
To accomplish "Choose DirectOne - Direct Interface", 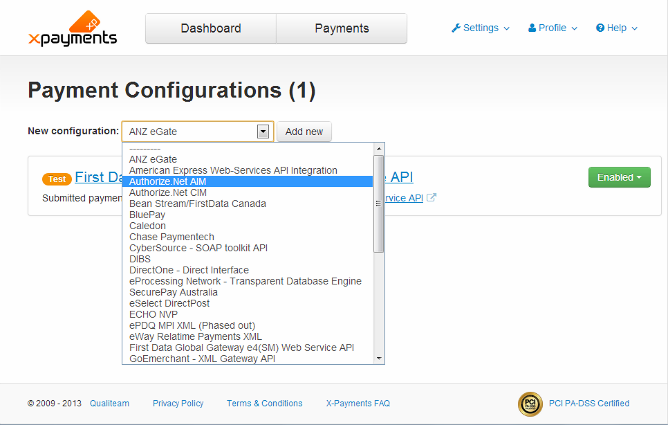I will coord(248,270).
